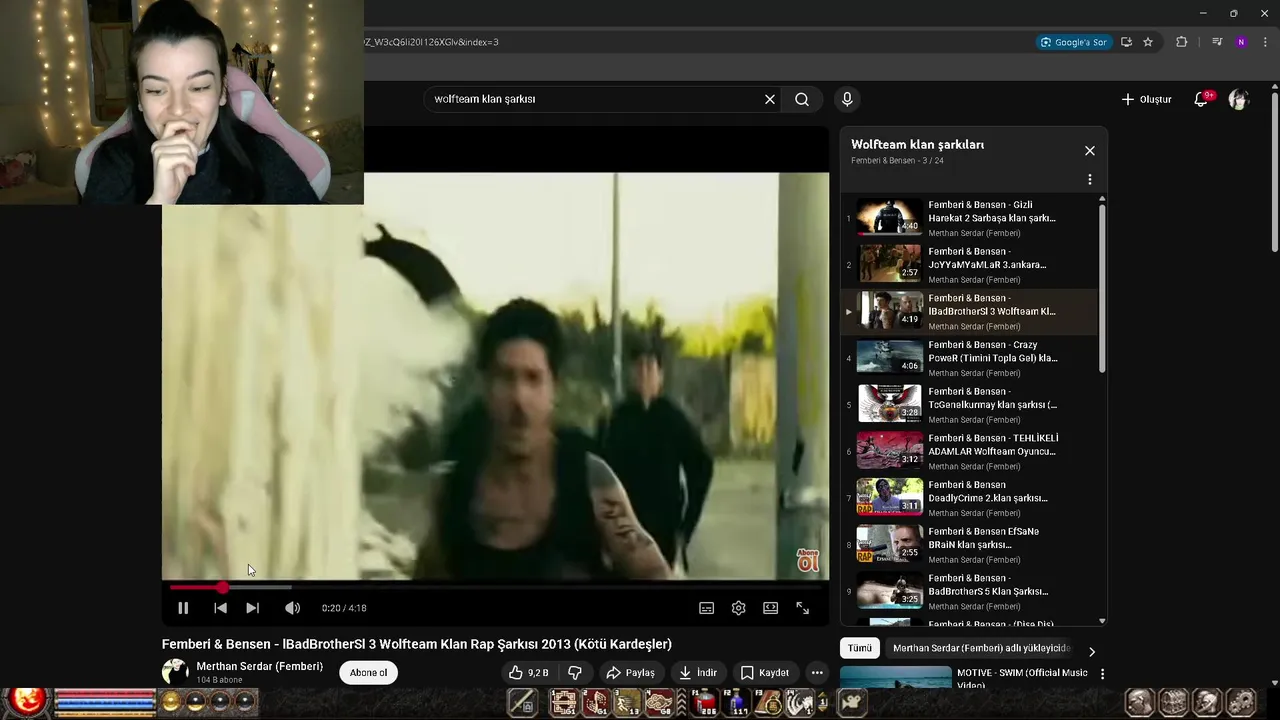Click the red potion slot in game bar
The width and height of the screenshot is (1280, 720).
[706, 703]
